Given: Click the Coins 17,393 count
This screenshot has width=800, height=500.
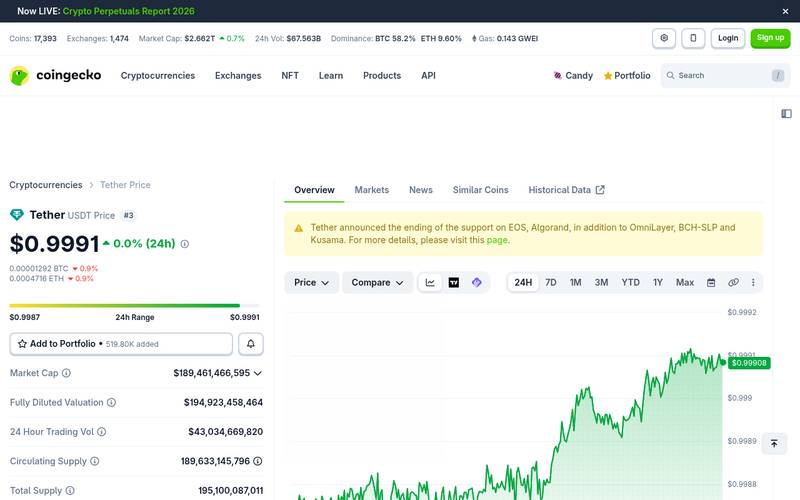Looking at the screenshot, I should pyautogui.click(x=33, y=39).
